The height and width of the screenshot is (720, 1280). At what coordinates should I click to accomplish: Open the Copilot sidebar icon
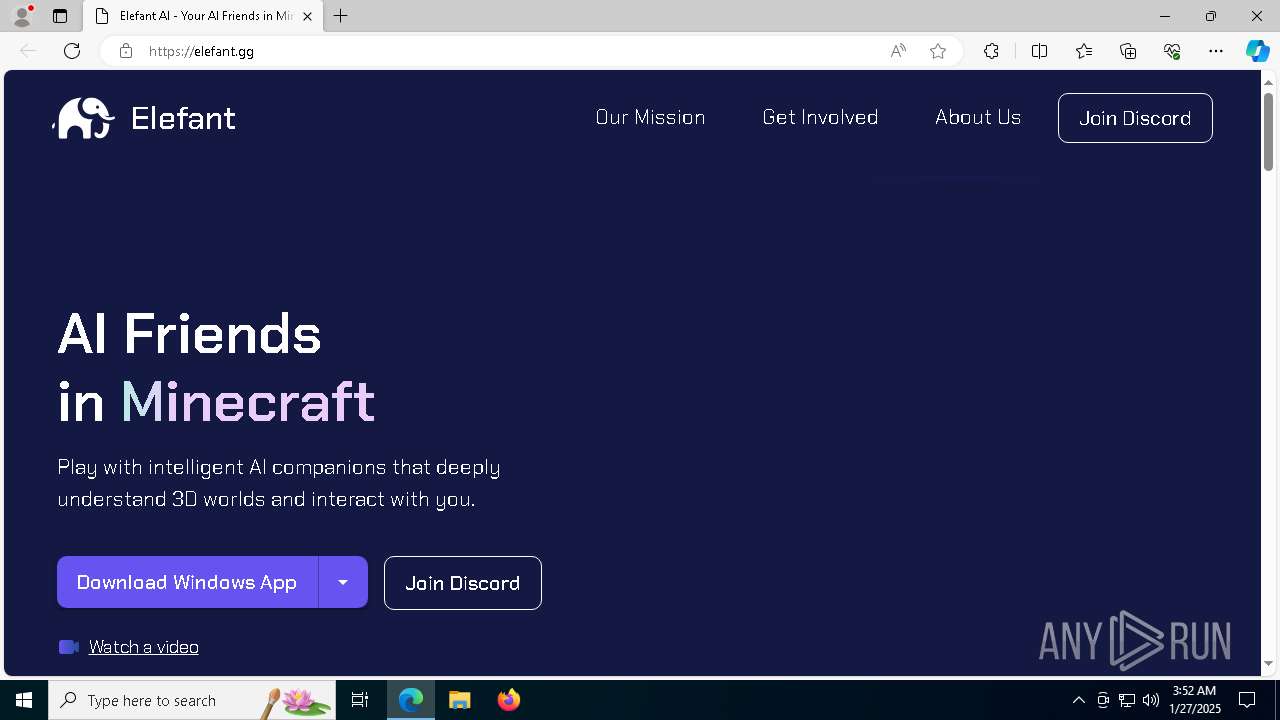[x=1258, y=51]
